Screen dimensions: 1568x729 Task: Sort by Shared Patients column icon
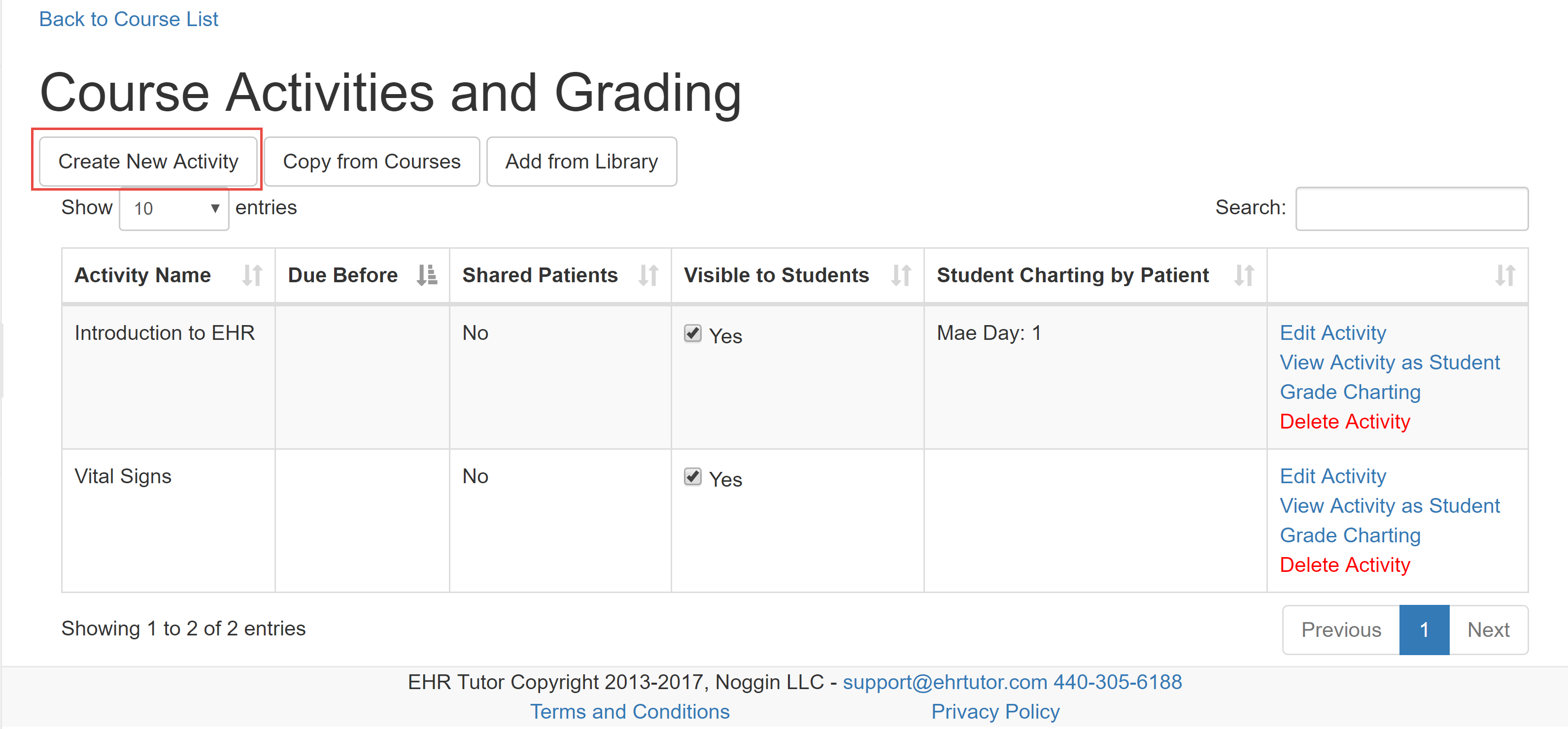tap(648, 276)
